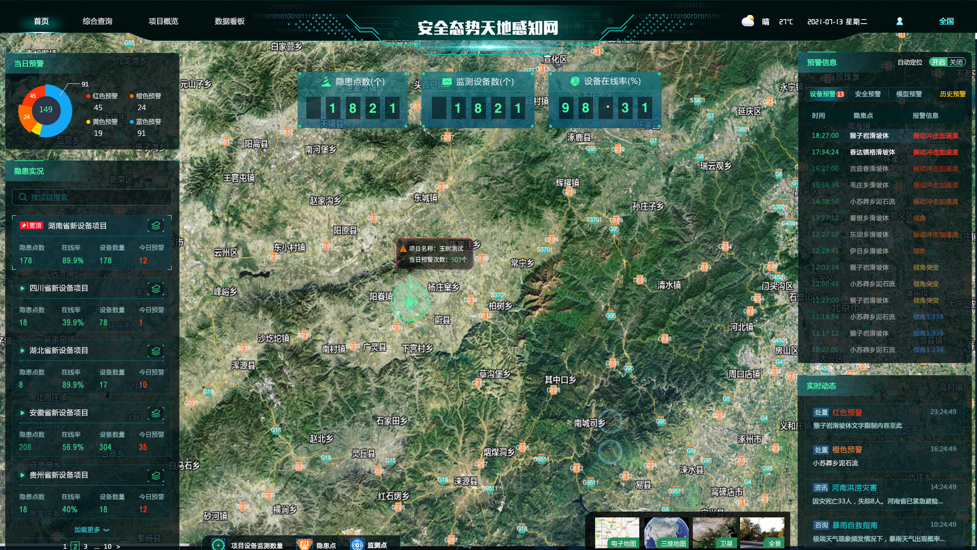Open the 综合查询 navigation menu
Viewport: 977px width, 550px height.
coord(97,21)
